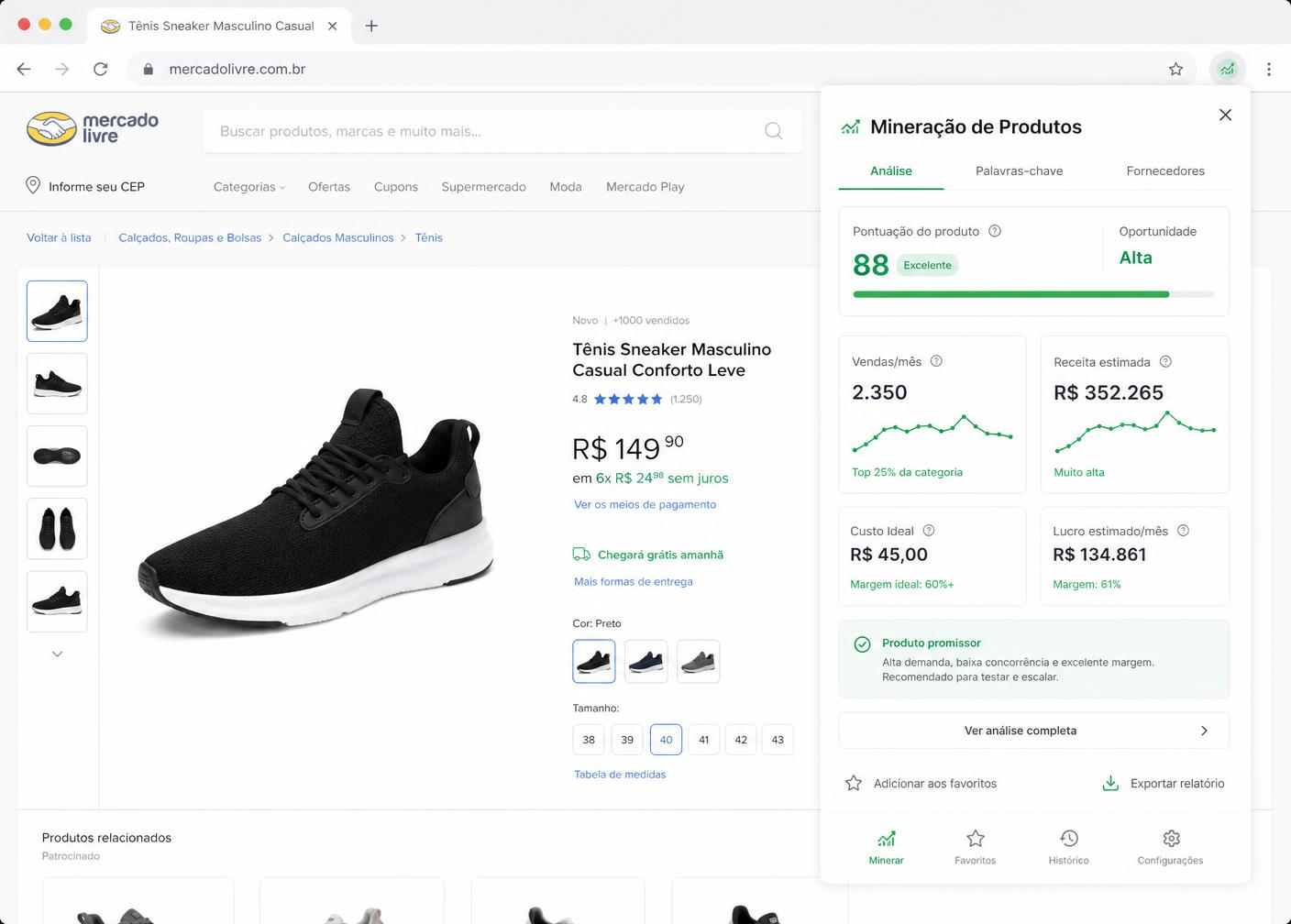Open Configurações in the panel bottom nav
The image size is (1291, 924).
tap(1171, 847)
